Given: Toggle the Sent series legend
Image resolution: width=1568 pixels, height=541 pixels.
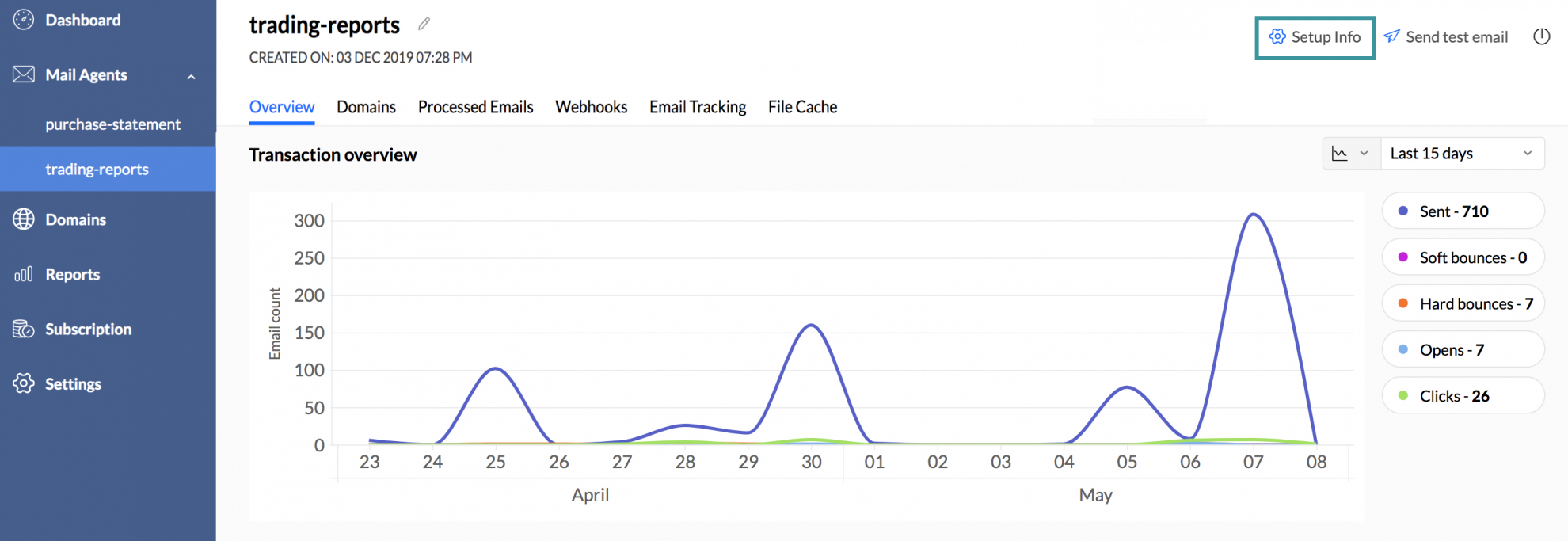Looking at the screenshot, I should pyautogui.click(x=1462, y=211).
